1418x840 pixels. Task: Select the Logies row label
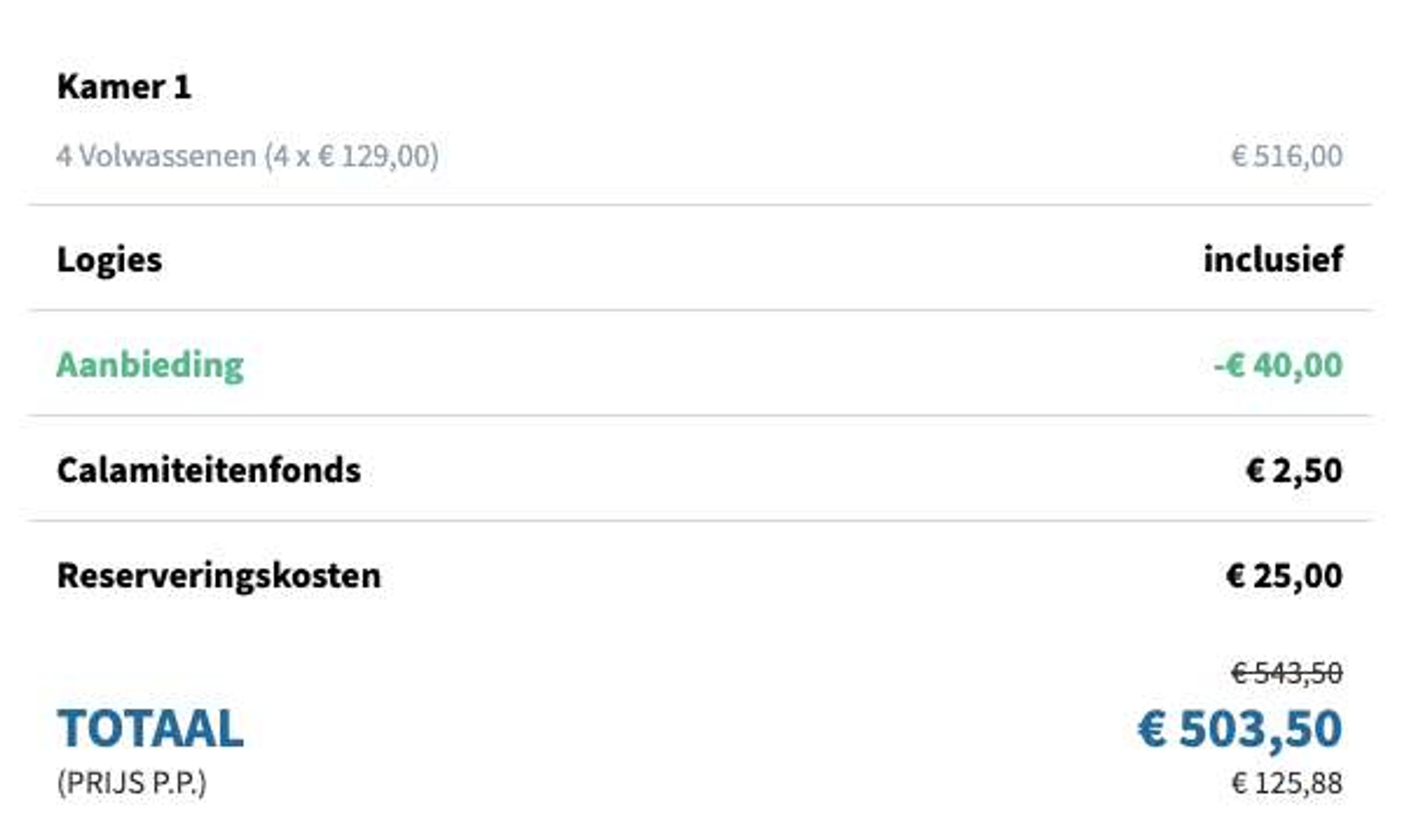[x=109, y=260]
